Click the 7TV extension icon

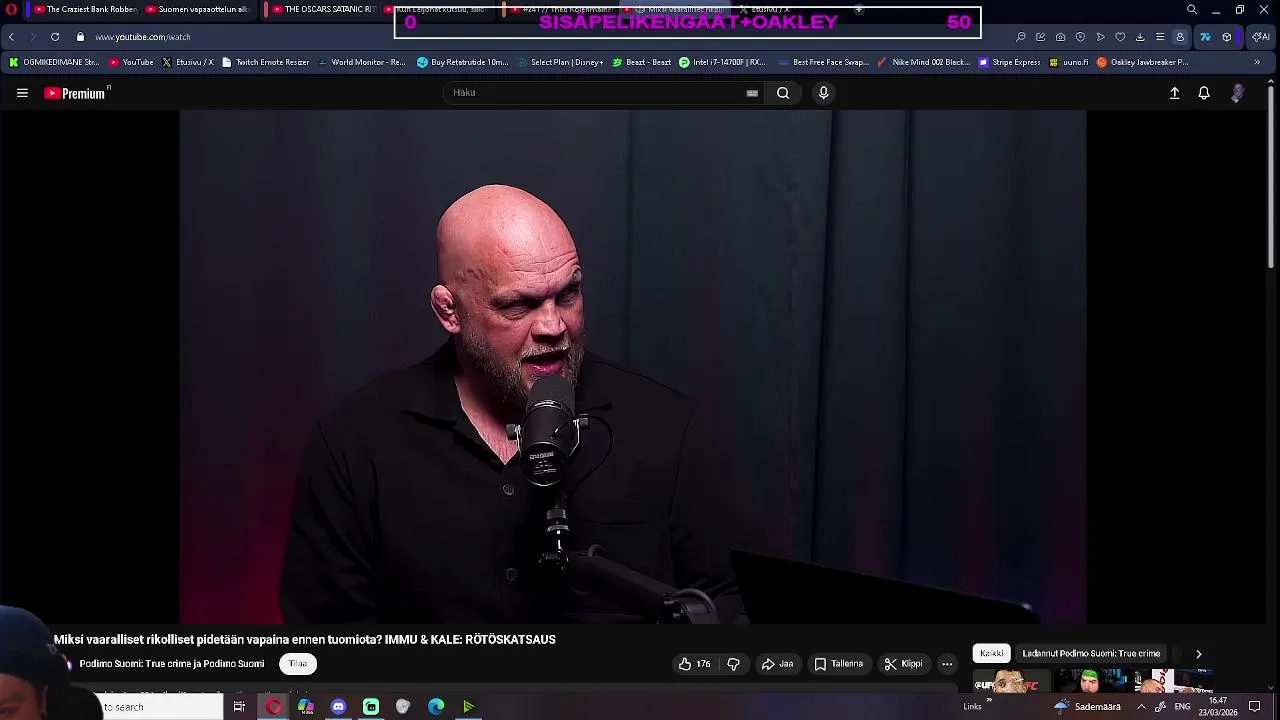tap(1205, 37)
